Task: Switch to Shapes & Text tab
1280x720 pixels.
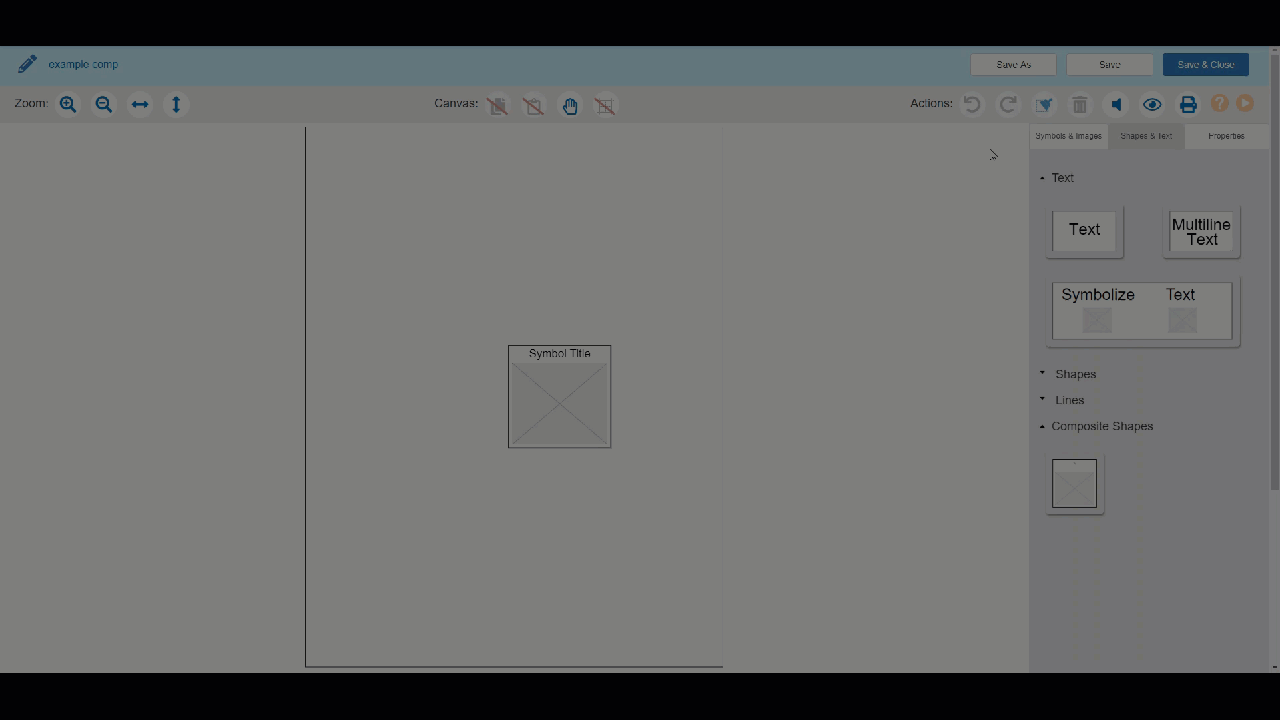Action: point(1146,136)
